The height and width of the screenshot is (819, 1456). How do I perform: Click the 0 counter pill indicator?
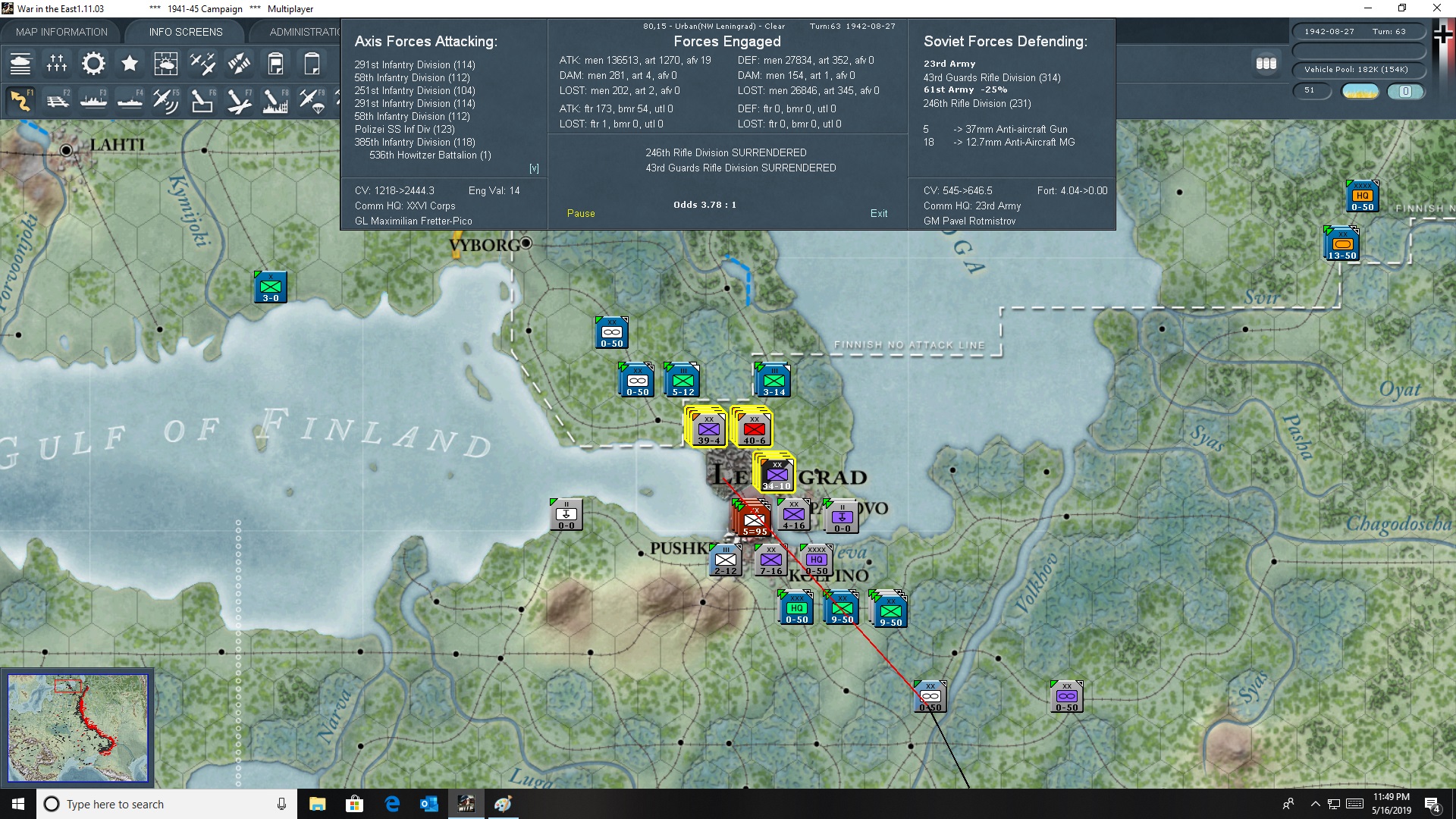coord(1405,91)
